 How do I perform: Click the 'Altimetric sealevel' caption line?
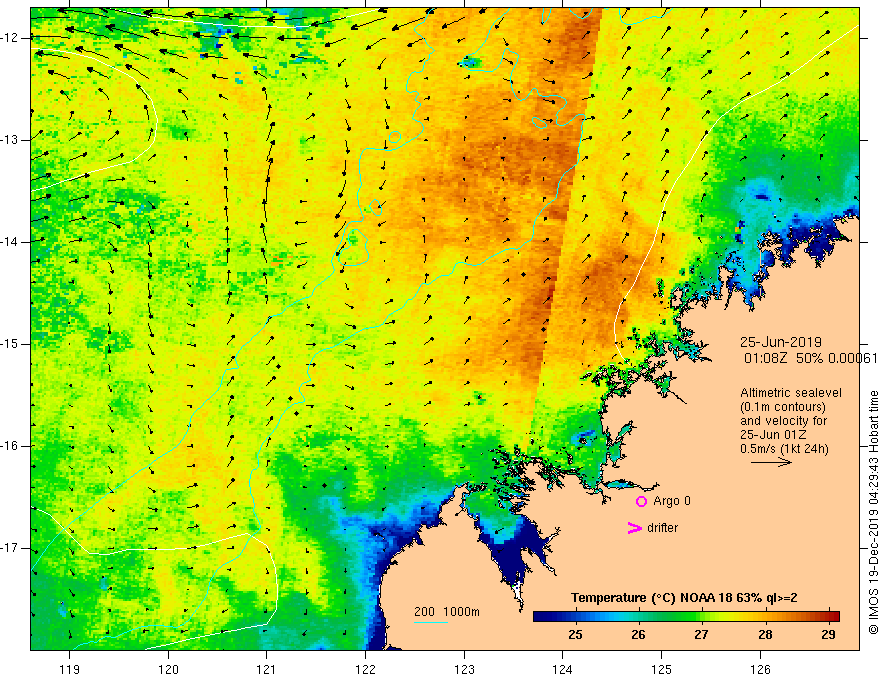(791, 393)
